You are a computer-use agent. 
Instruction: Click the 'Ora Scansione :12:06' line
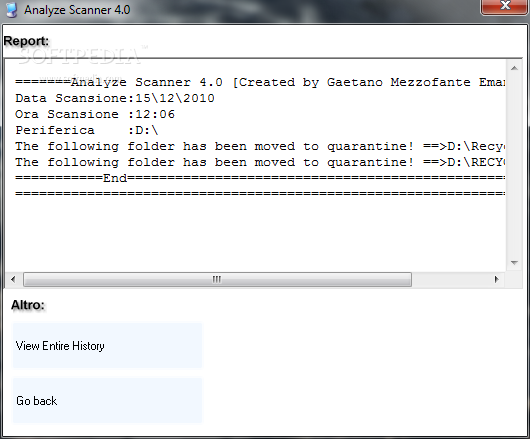95,114
